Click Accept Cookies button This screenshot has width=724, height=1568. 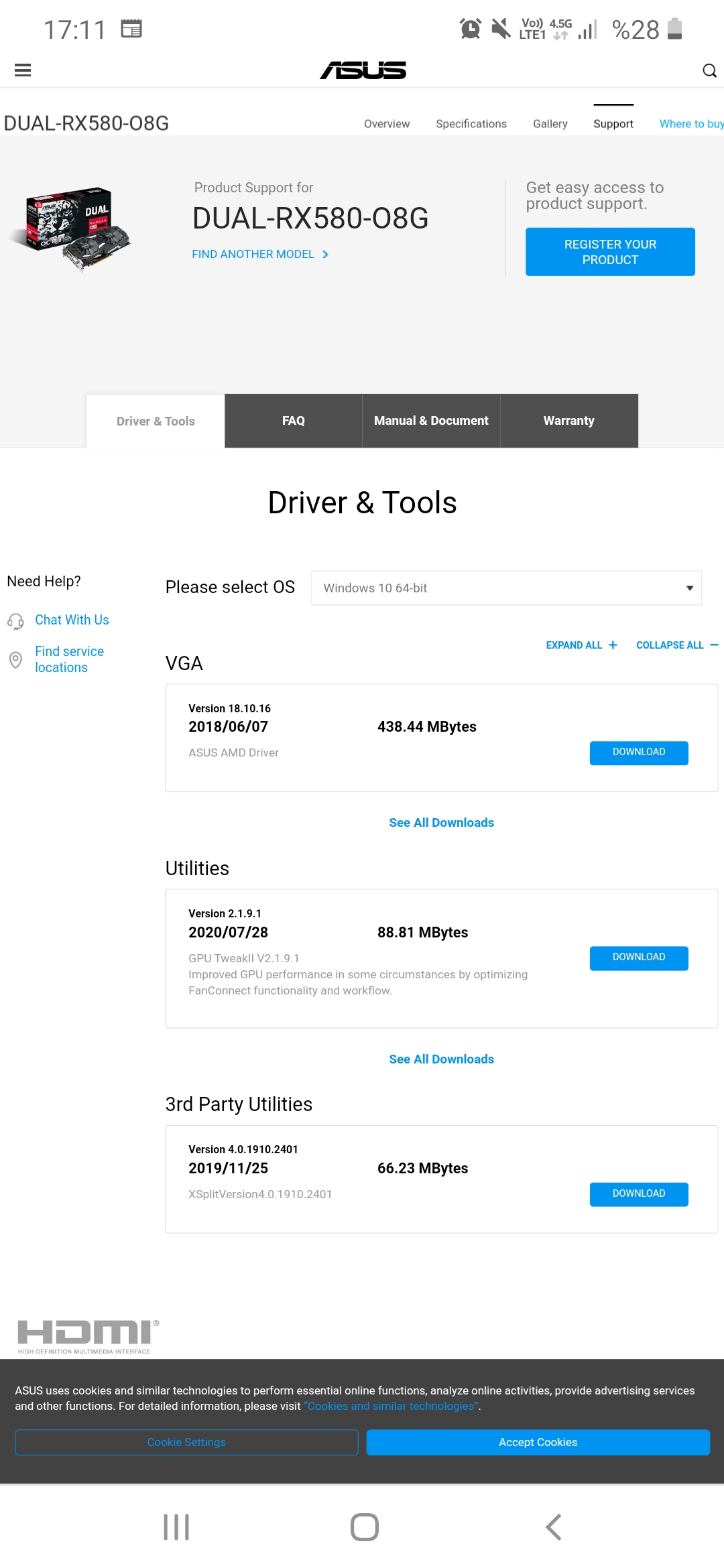point(538,1442)
